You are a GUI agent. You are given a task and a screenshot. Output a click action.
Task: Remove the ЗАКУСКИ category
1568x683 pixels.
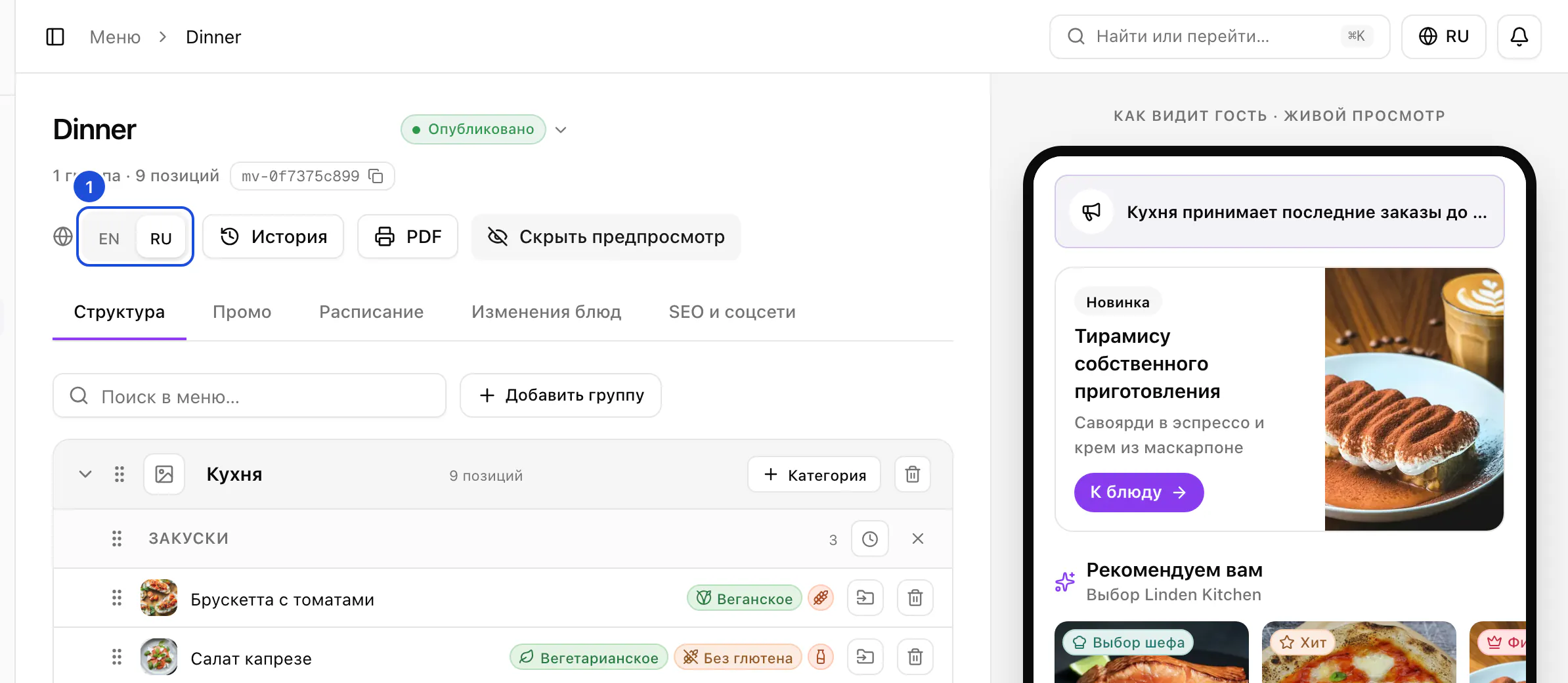[918, 539]
